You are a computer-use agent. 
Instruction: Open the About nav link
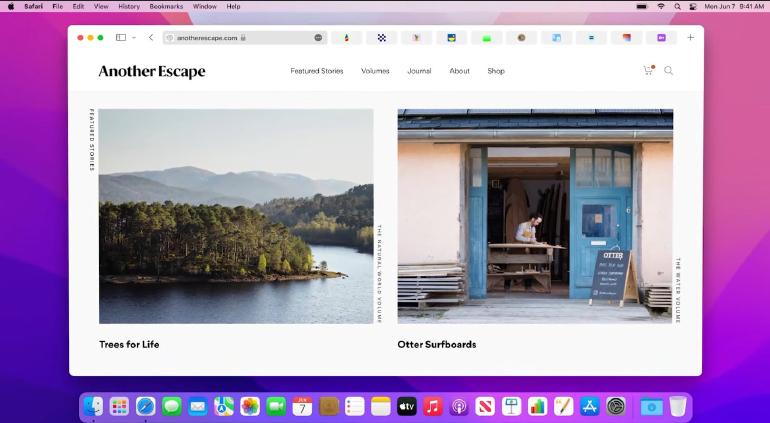point(460,71)
